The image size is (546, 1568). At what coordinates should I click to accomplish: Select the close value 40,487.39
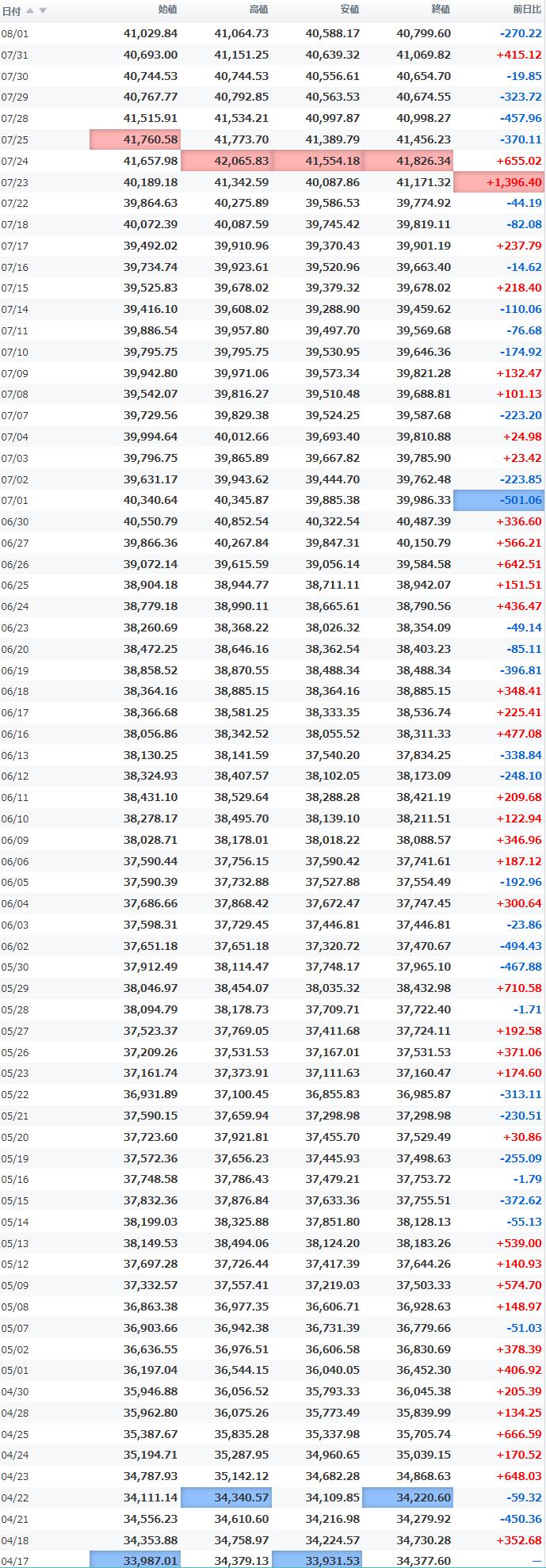(424, 522)
